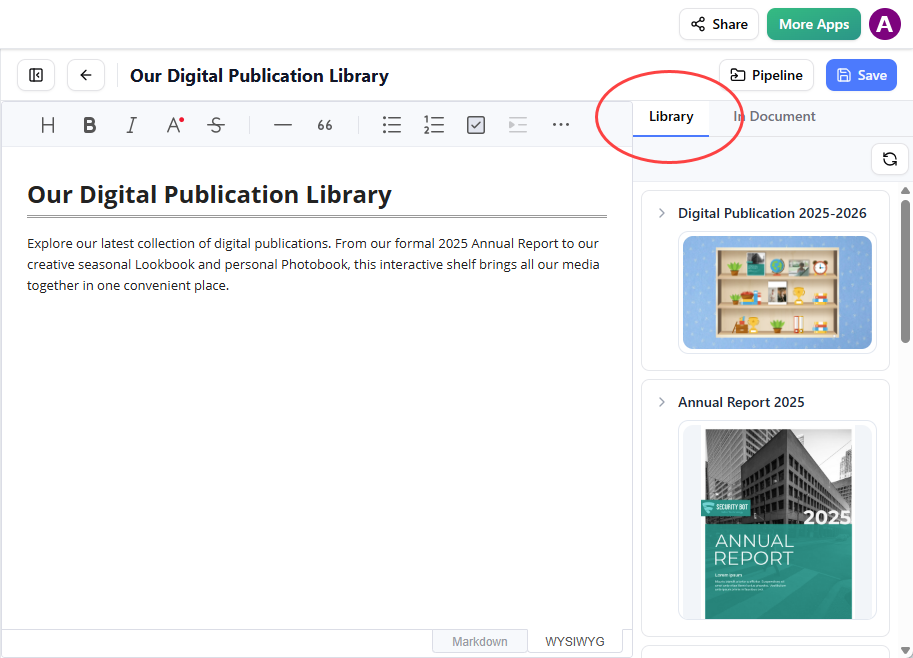Image resolution: width=913 pixels, height=658 pixels.
Task: Open the more toolbar options menu
Action: click(x=560, y=125)
